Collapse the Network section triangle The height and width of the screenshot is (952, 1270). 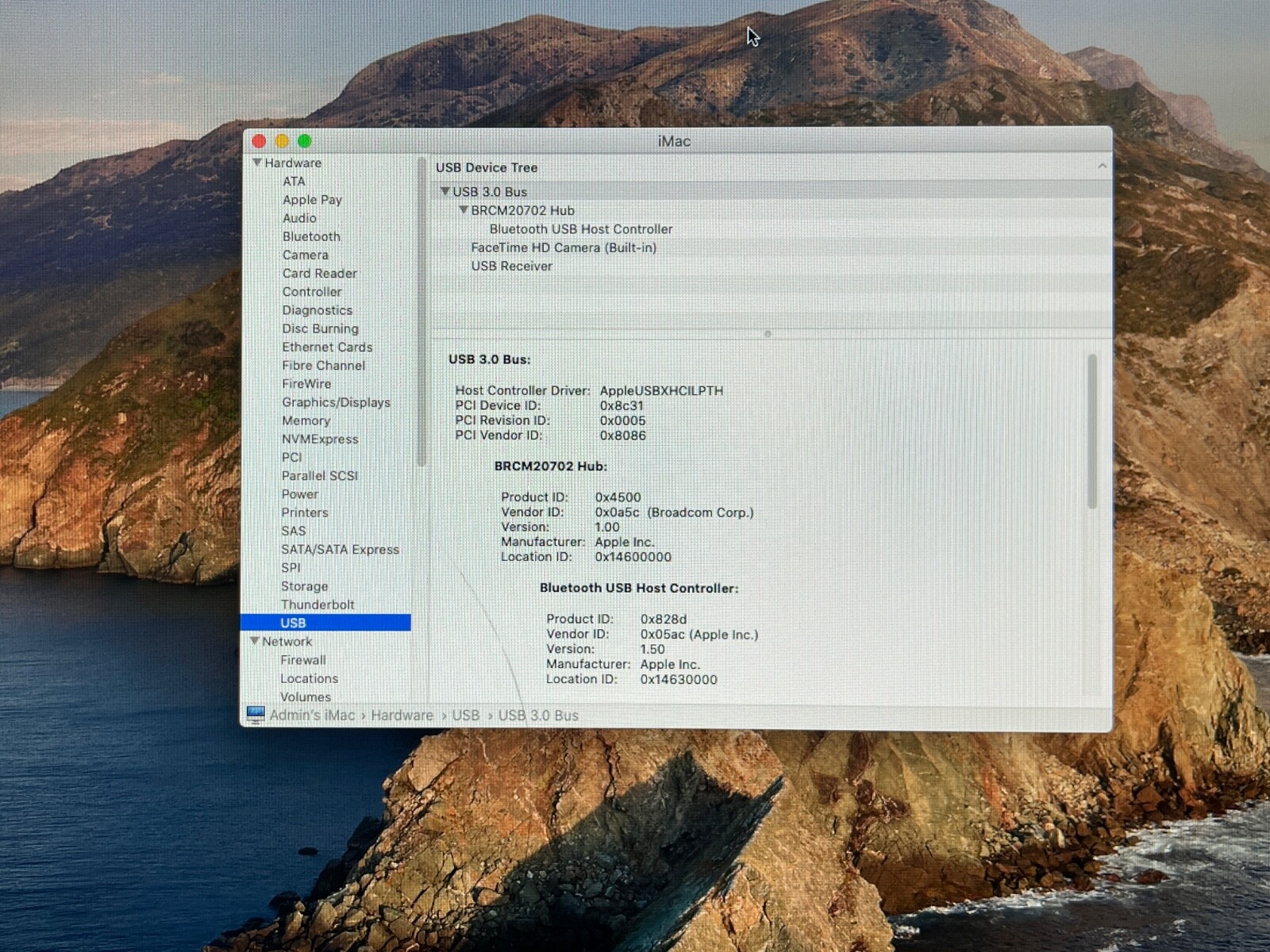(x=255, y=641)
